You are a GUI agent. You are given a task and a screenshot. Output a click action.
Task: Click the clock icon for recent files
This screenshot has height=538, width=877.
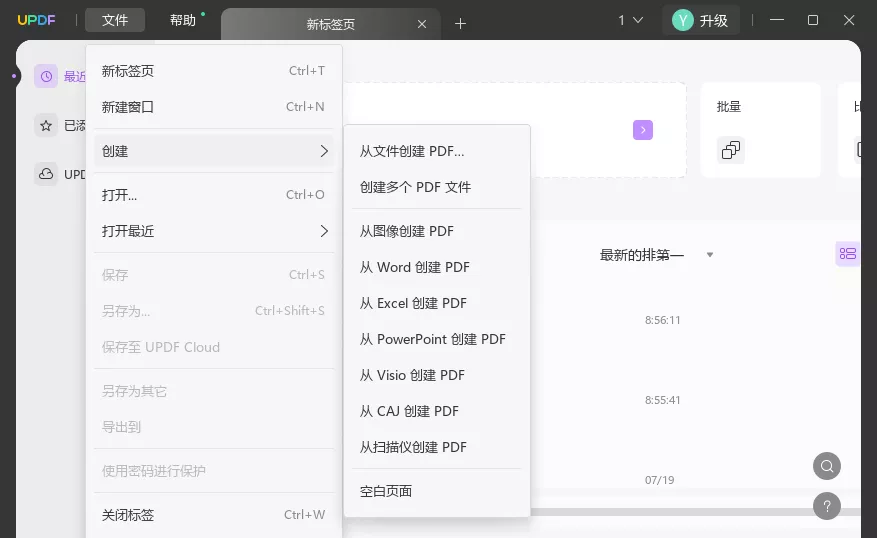coord(46,76)
